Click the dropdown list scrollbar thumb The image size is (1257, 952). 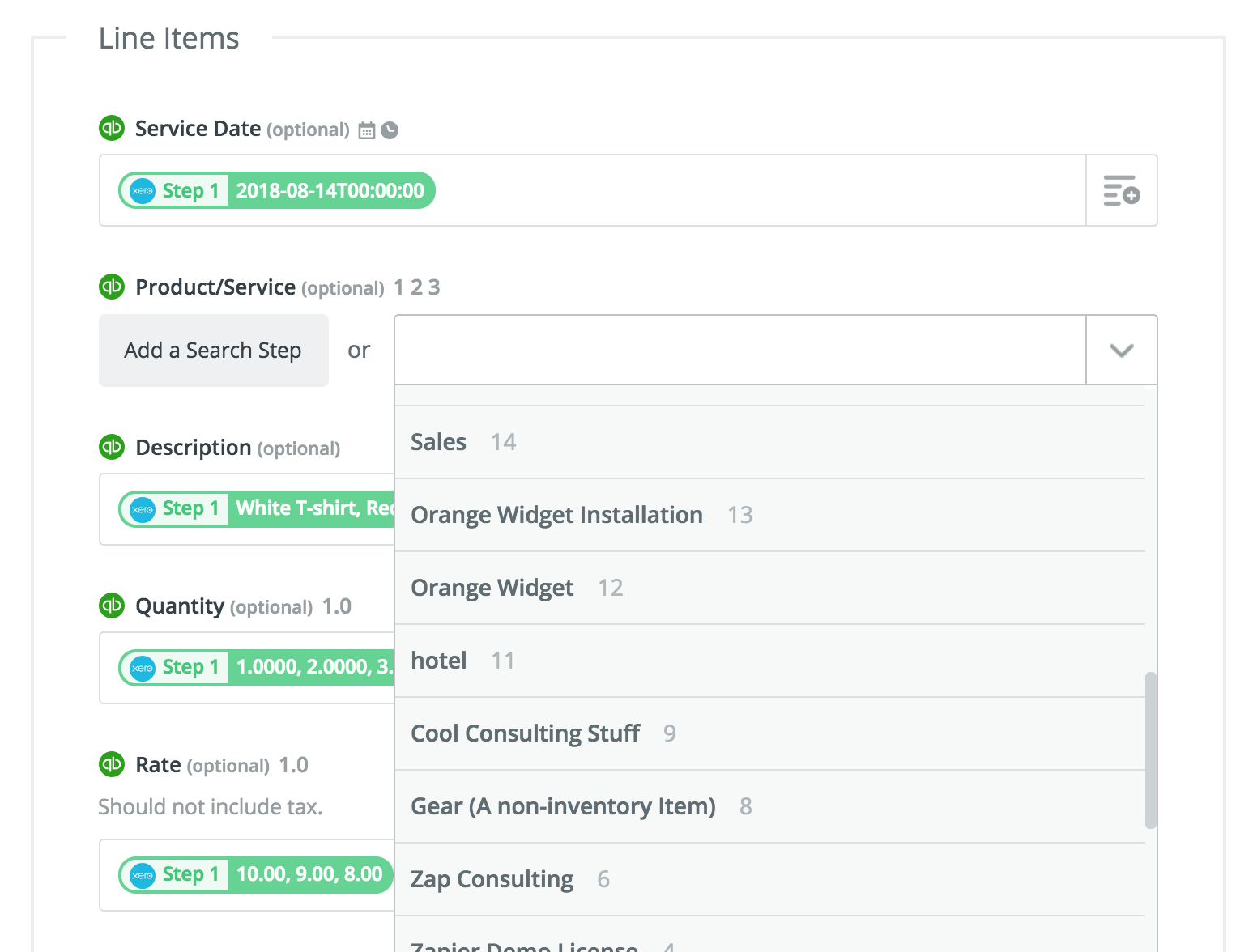pos(1151,750)
